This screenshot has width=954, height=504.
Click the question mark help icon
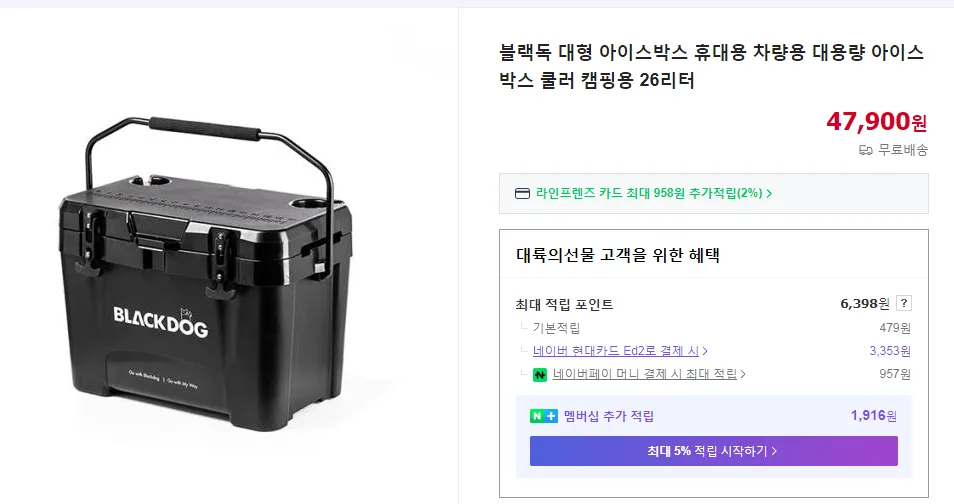tap(904, 304)
